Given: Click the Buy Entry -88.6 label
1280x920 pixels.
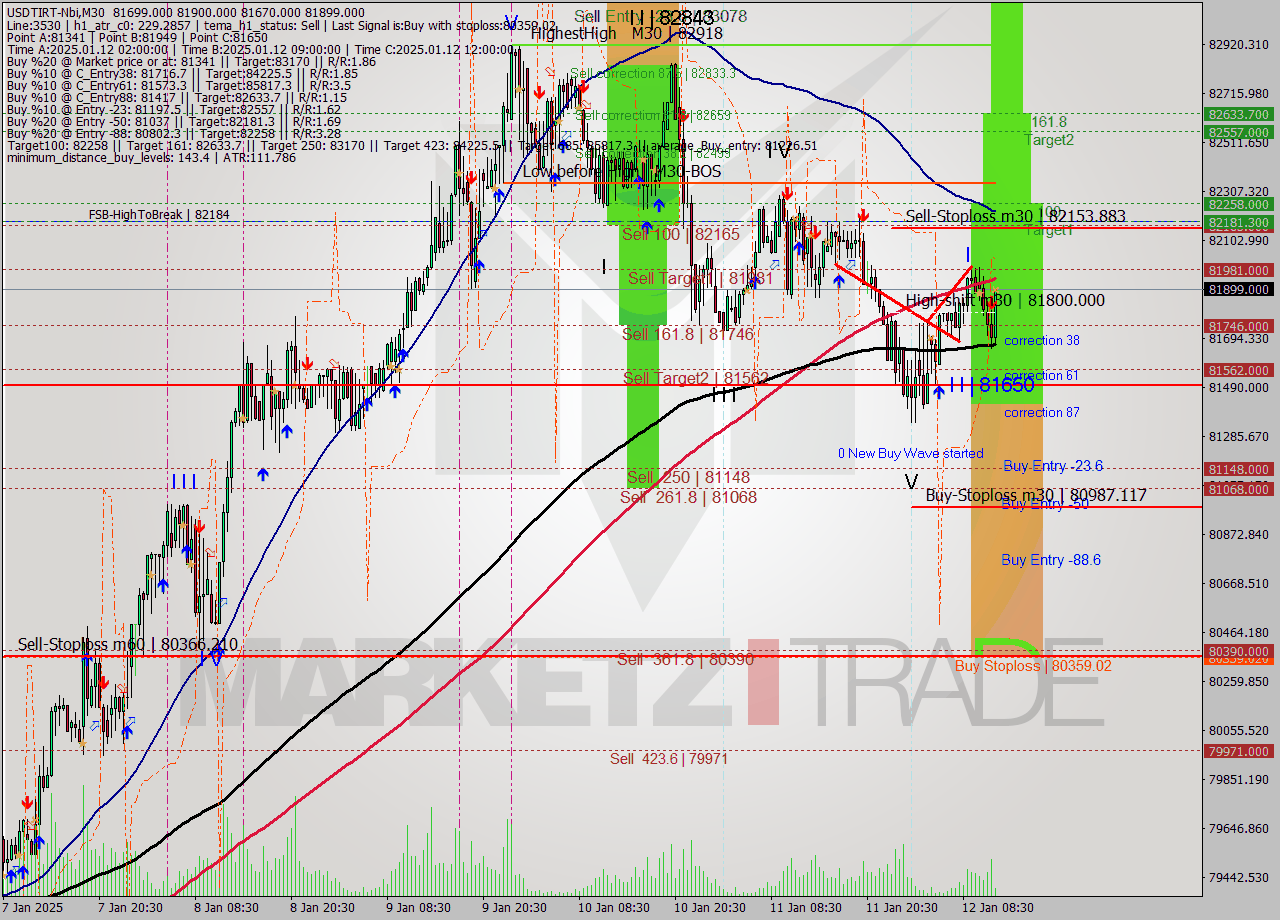Looking at the screenshot, I should click(x=1051, y=560).
